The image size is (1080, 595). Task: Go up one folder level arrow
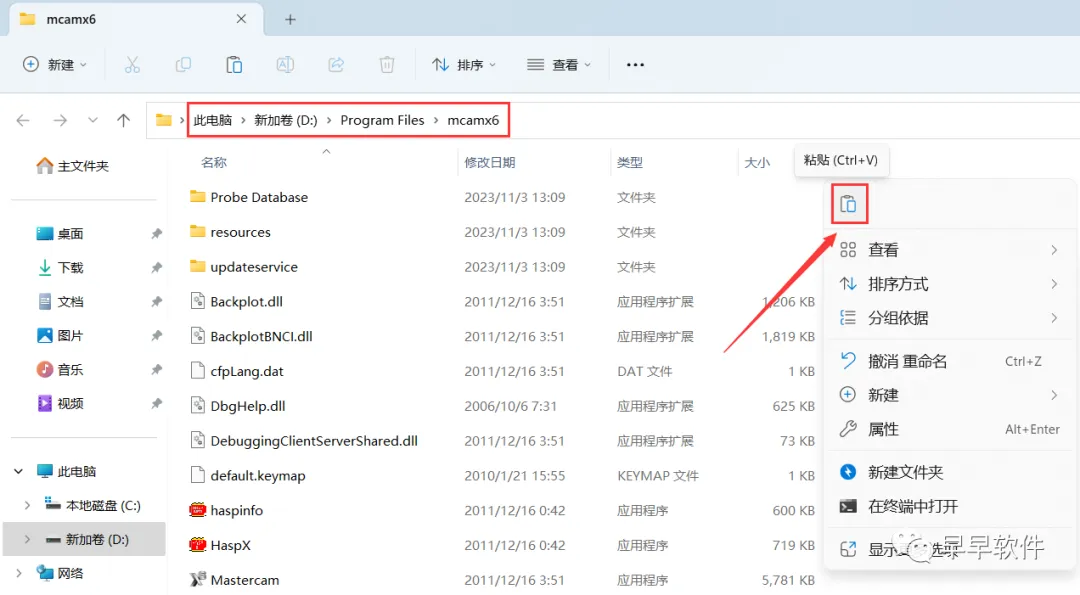click(x=123, y=121)
